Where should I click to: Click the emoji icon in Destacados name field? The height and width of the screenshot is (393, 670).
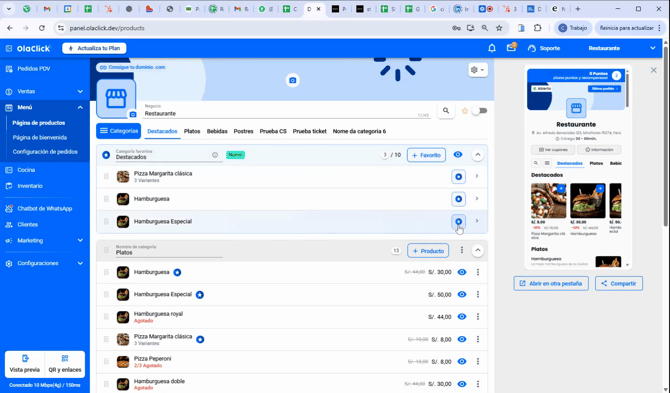[x=215, y=155]
